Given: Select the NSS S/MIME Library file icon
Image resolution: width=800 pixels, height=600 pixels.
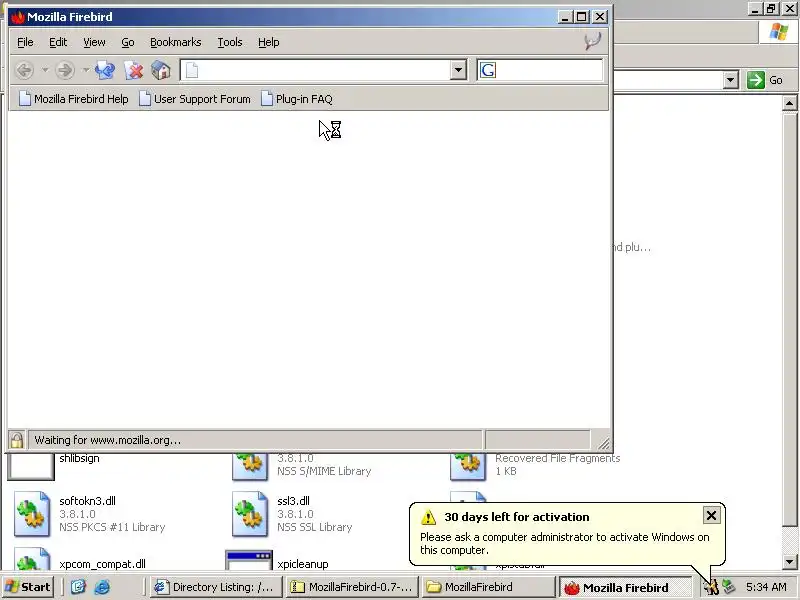Looking at the screenshot, I should coord(249,466).
